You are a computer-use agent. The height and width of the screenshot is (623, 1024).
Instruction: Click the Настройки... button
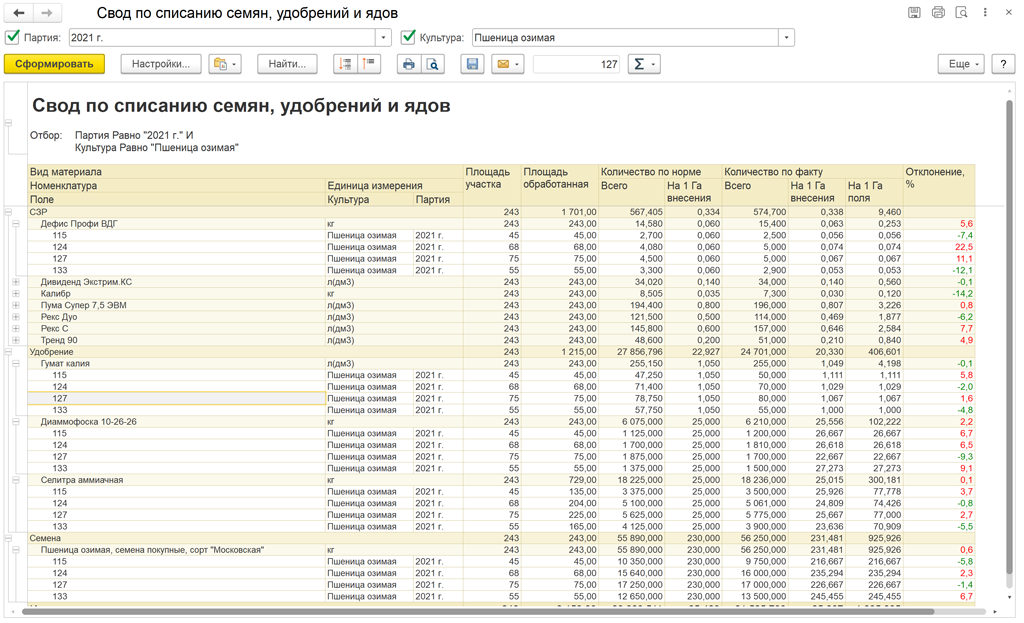161,64
